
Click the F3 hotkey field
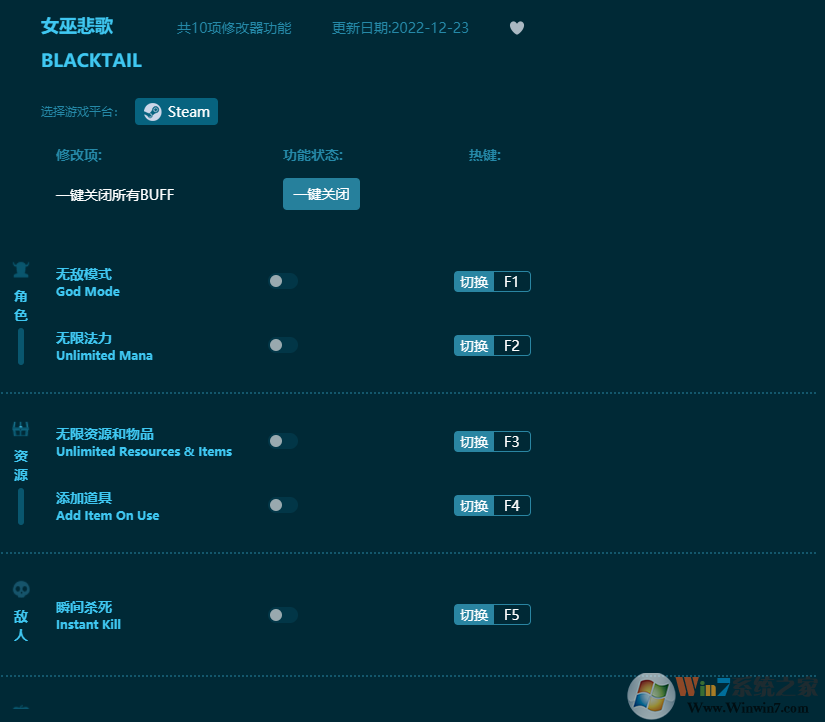512,442
